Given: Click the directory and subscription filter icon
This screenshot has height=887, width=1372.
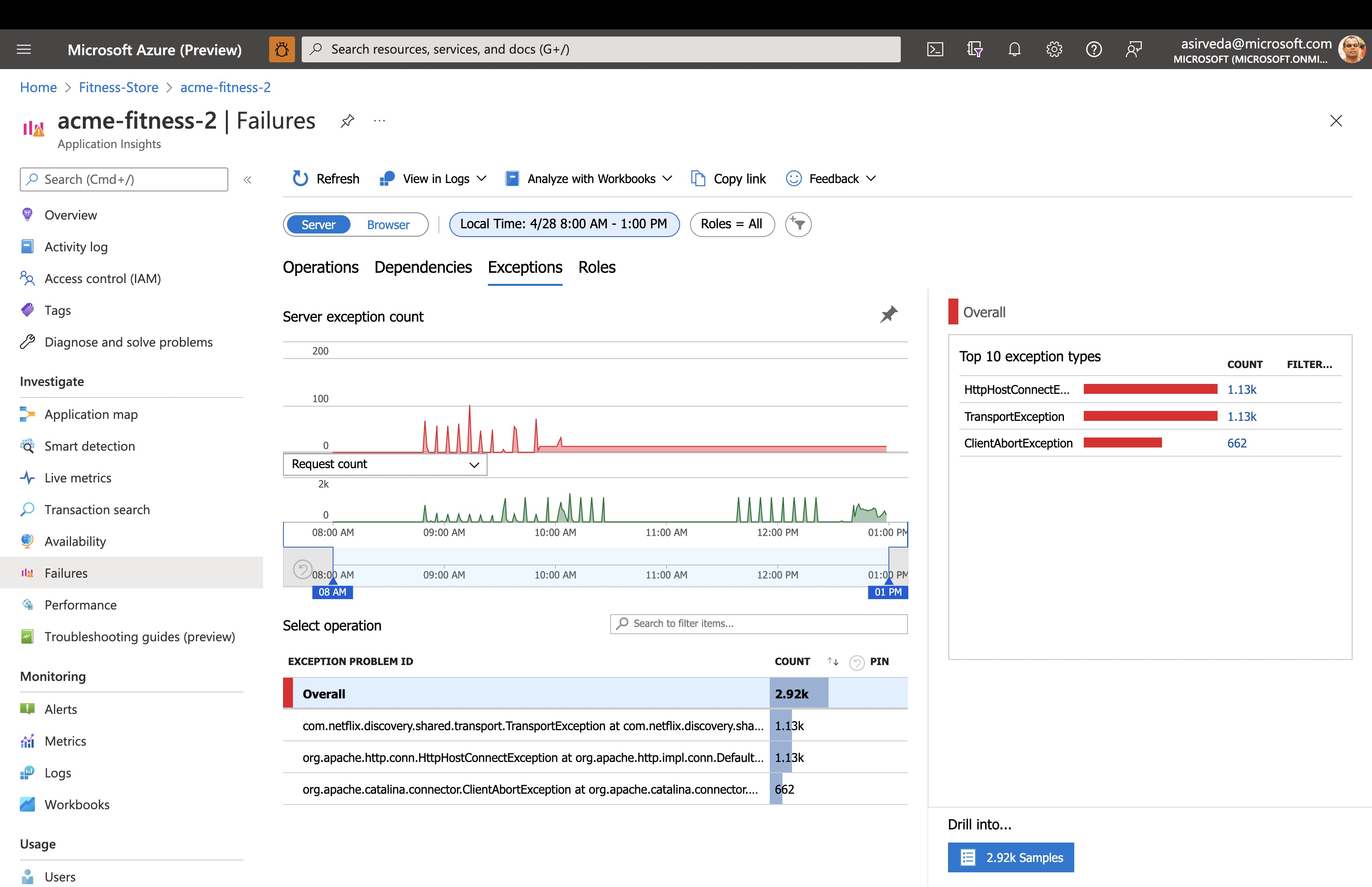Looking at the screenshot, I should coord(974,50).
